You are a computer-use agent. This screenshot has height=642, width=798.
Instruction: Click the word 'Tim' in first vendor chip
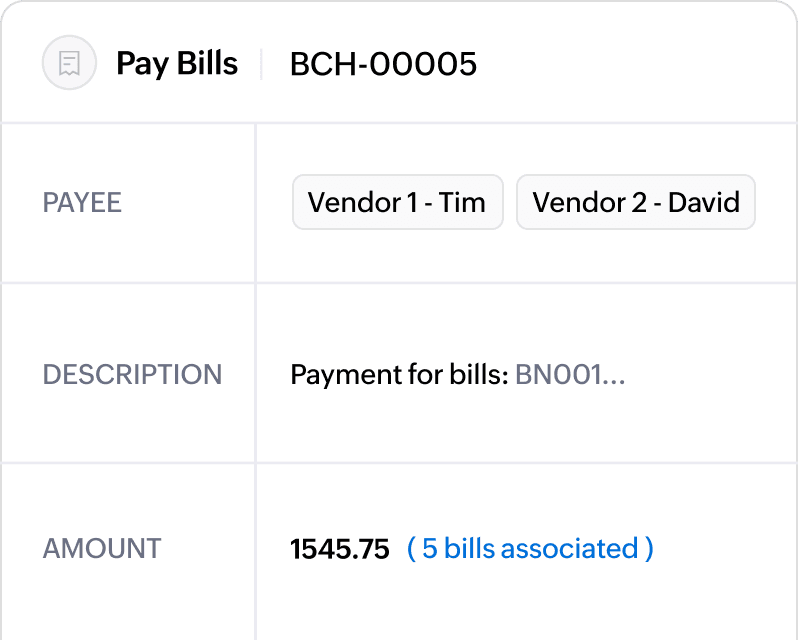click(x=462, y=203)
